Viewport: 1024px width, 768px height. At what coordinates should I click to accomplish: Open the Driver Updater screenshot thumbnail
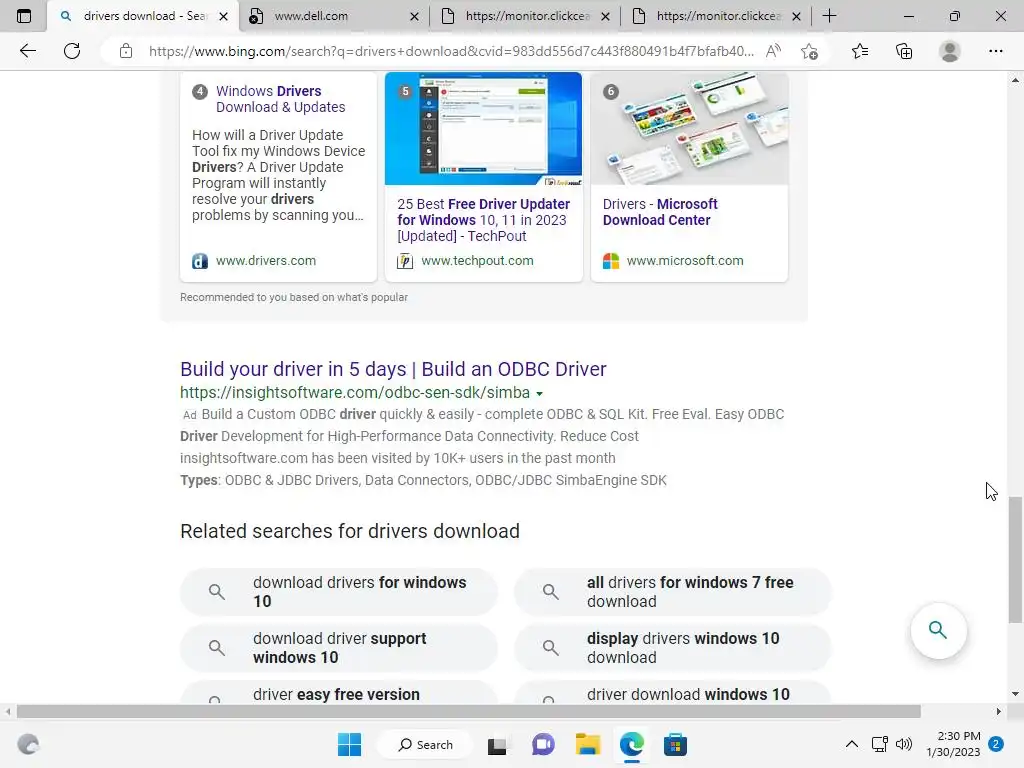click(483, 129)
